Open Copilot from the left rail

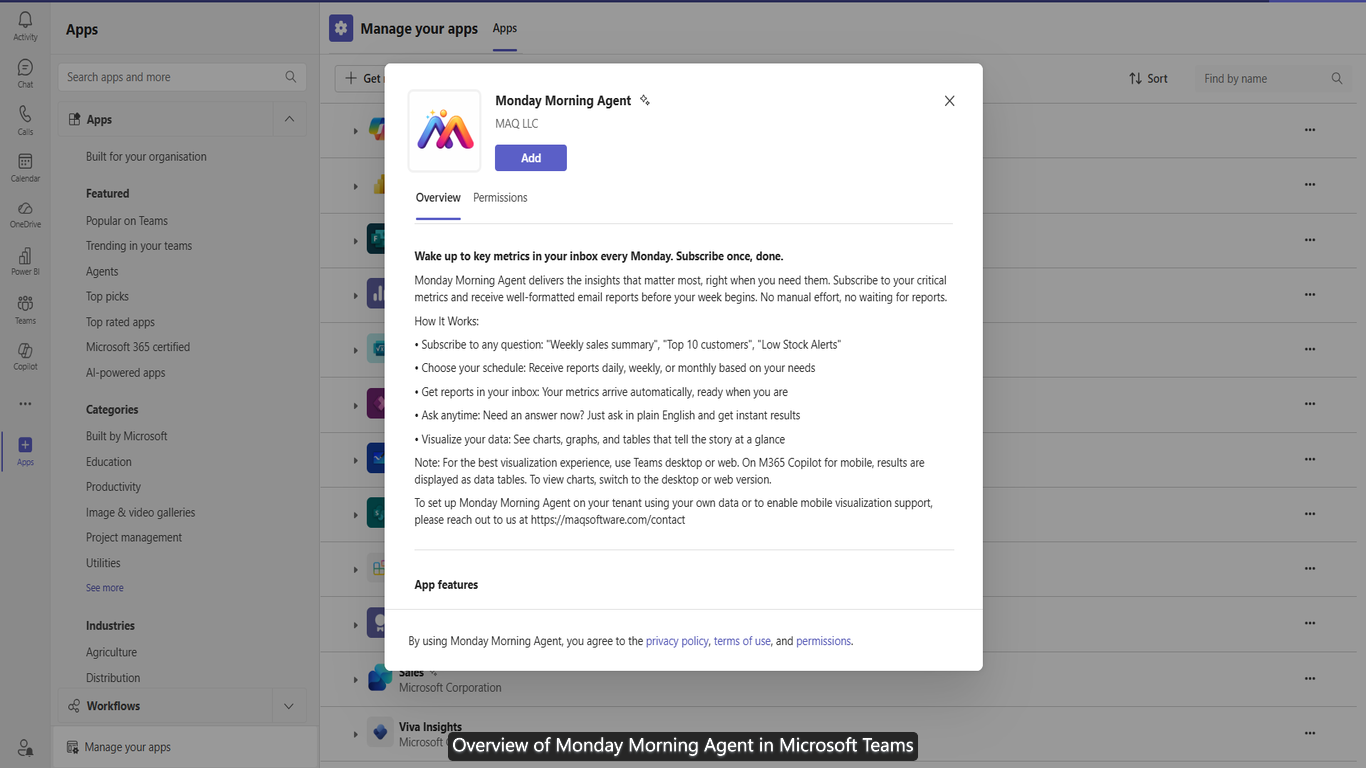(25, 356)
